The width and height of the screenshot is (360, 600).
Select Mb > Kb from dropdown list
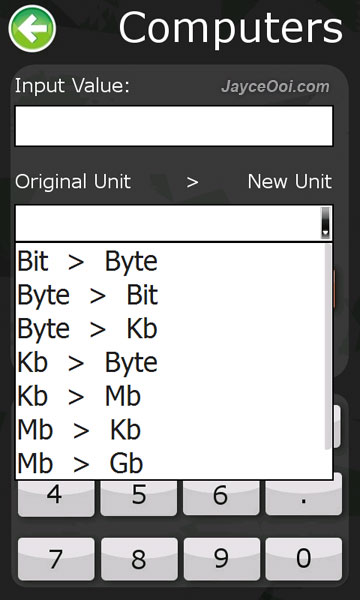[x=171, y=430]
